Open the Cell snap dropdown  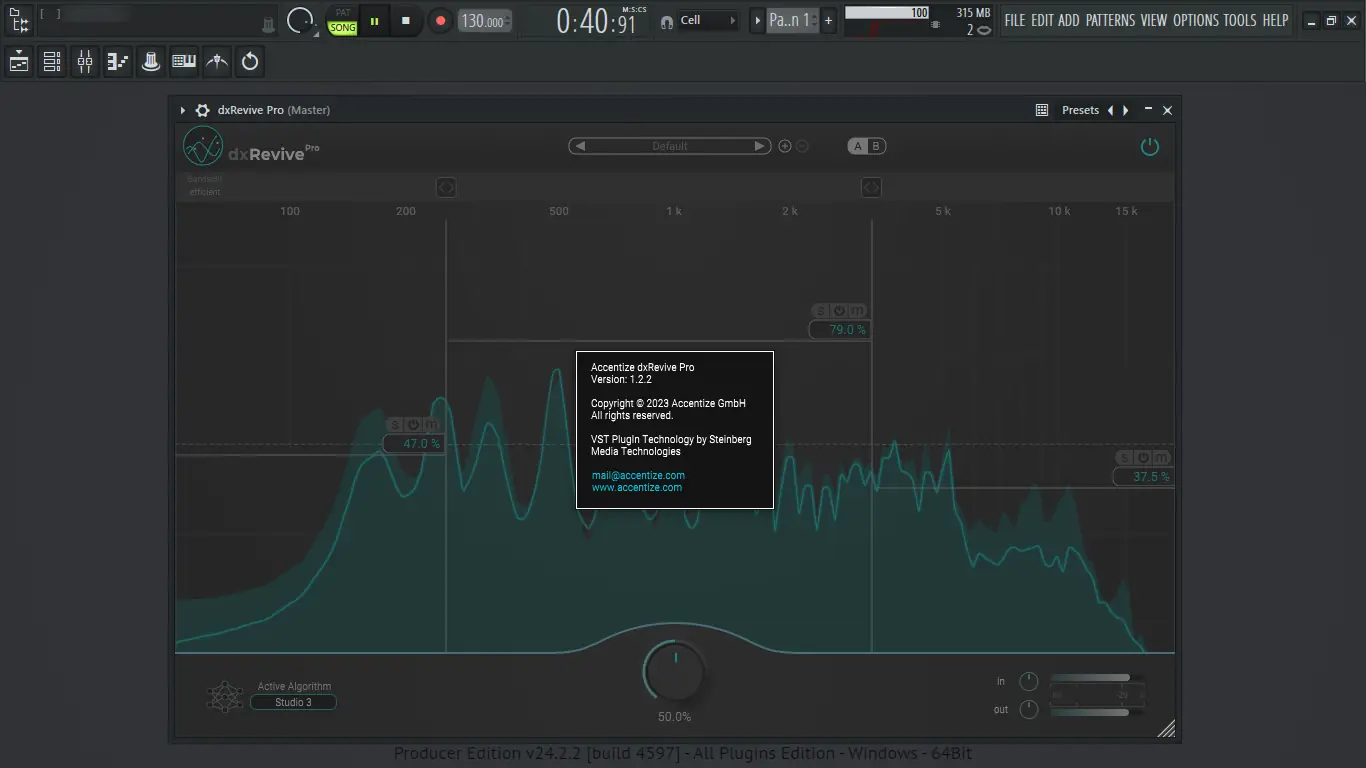click(x=708, y=20)
